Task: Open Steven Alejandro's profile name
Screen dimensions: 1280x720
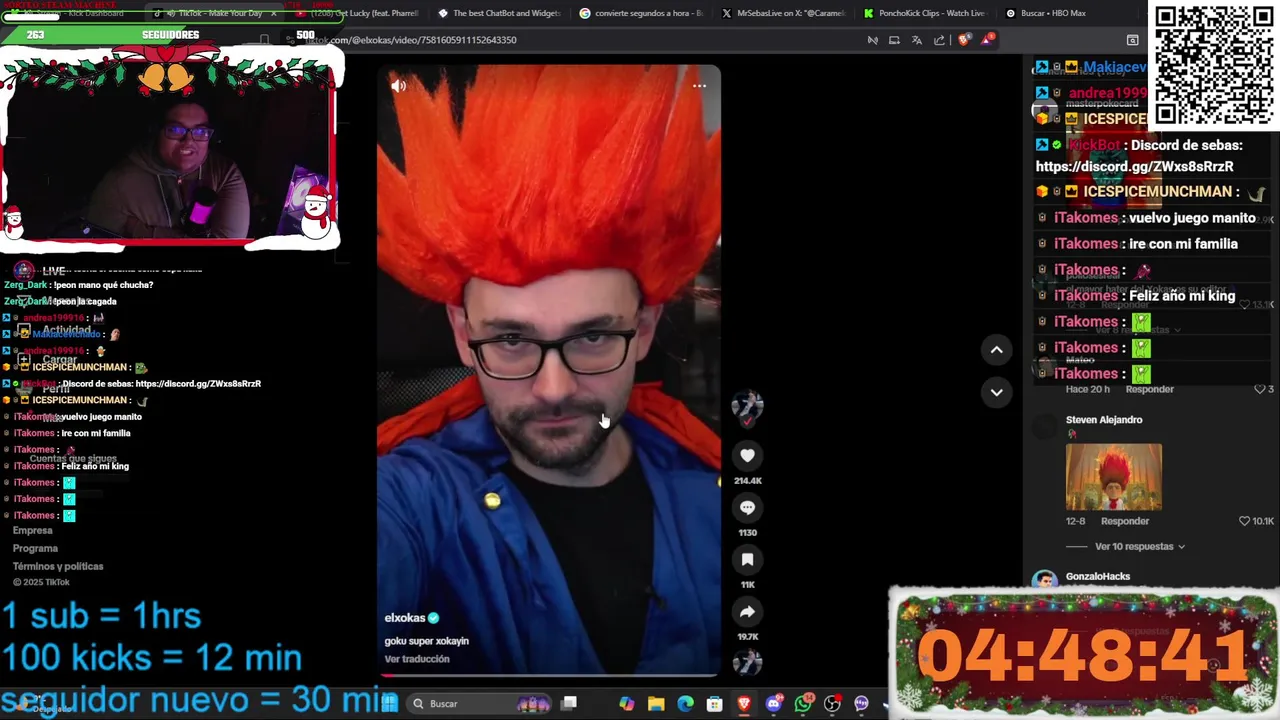Action: [1104, 420]
